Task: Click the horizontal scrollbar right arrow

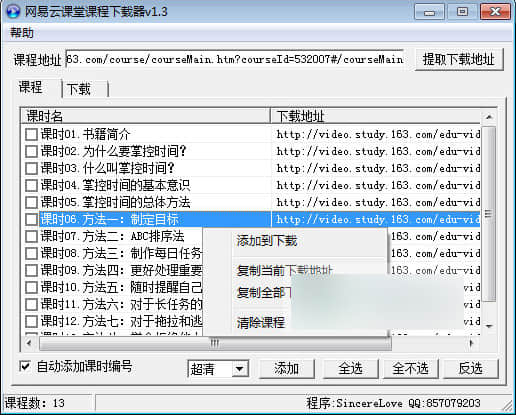Action: pyautogui.click(x=471, y=343)
